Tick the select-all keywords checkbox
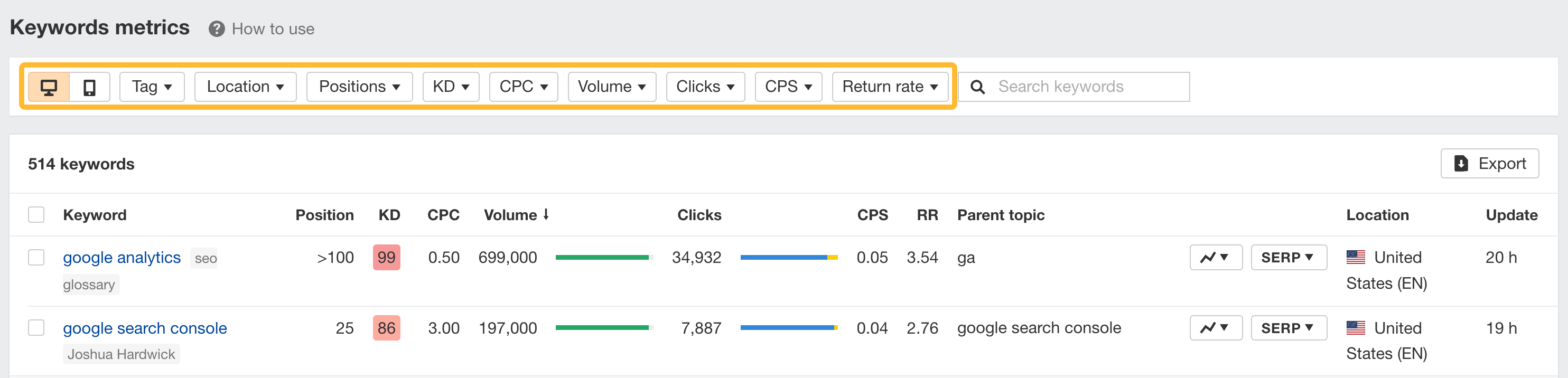Viewport: 1568px width, 378px height. pyautogui.click(x=36, y=215)
